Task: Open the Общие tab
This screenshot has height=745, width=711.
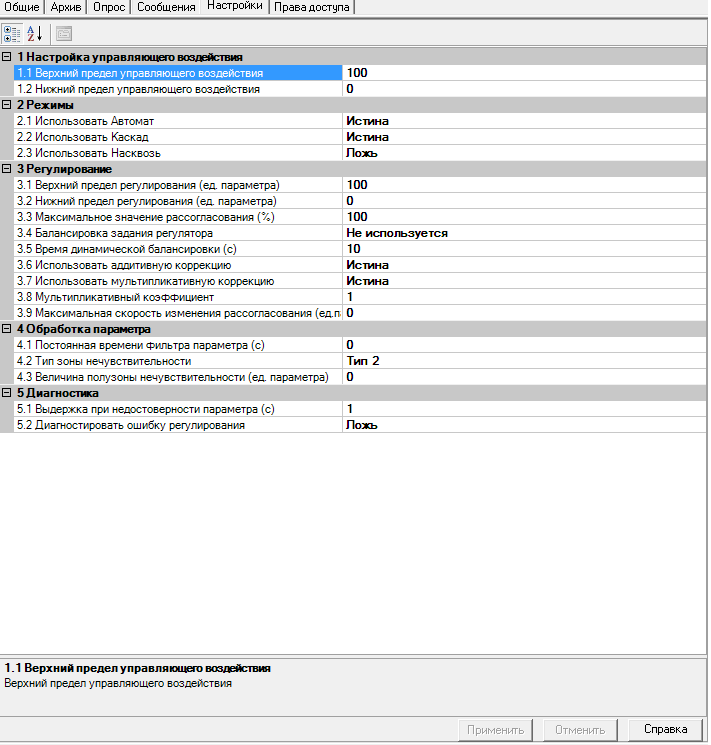Action: (x=22, y=7)
